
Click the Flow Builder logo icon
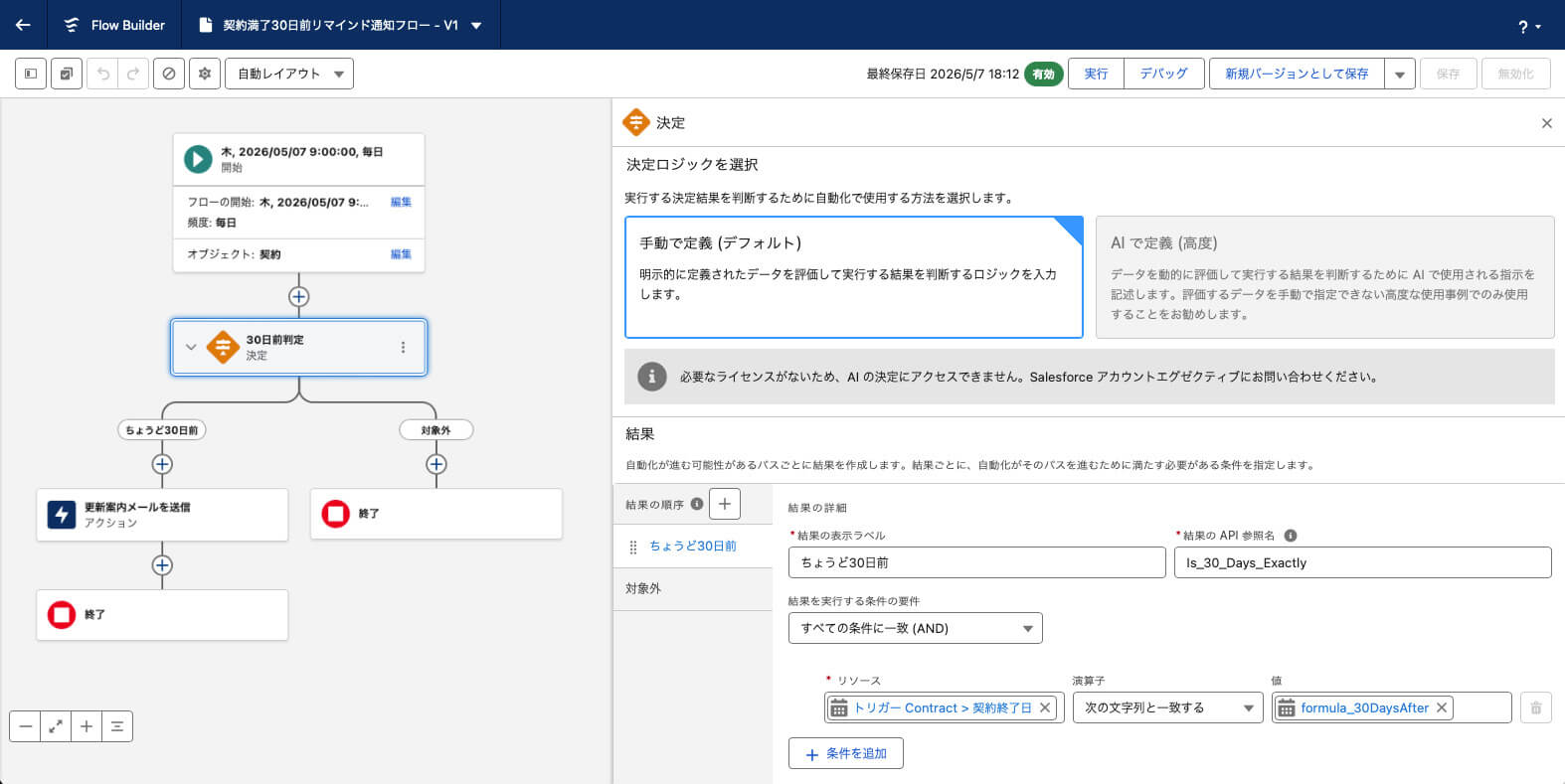click(71, 25)
